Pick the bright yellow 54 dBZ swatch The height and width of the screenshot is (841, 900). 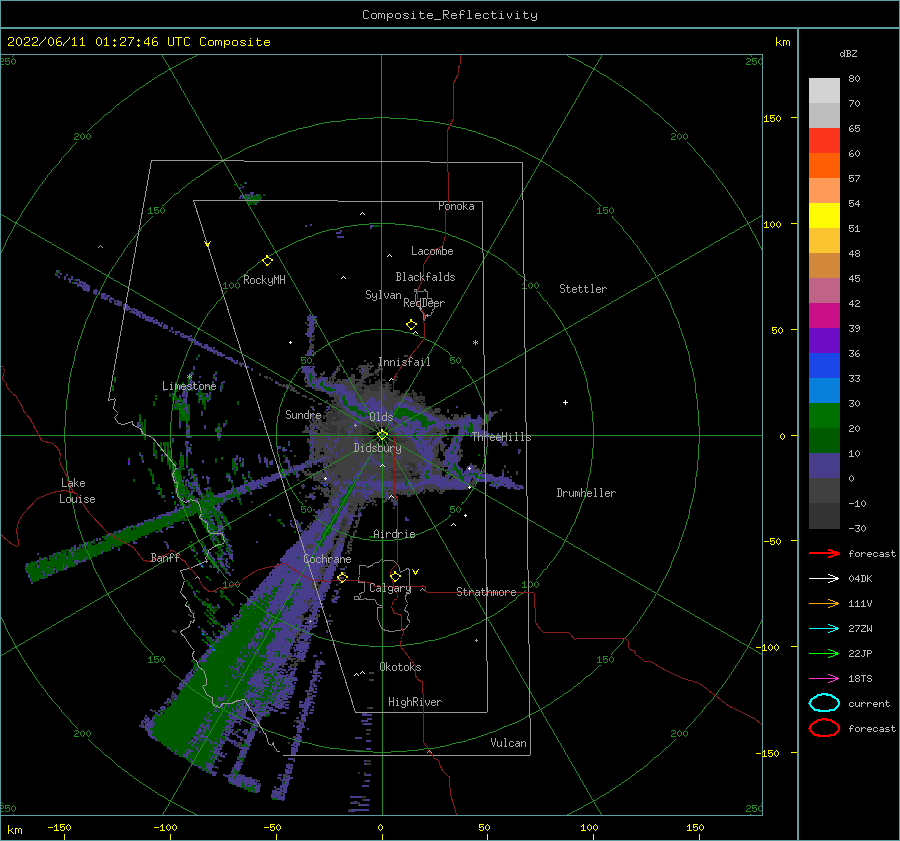click(824, 215)
